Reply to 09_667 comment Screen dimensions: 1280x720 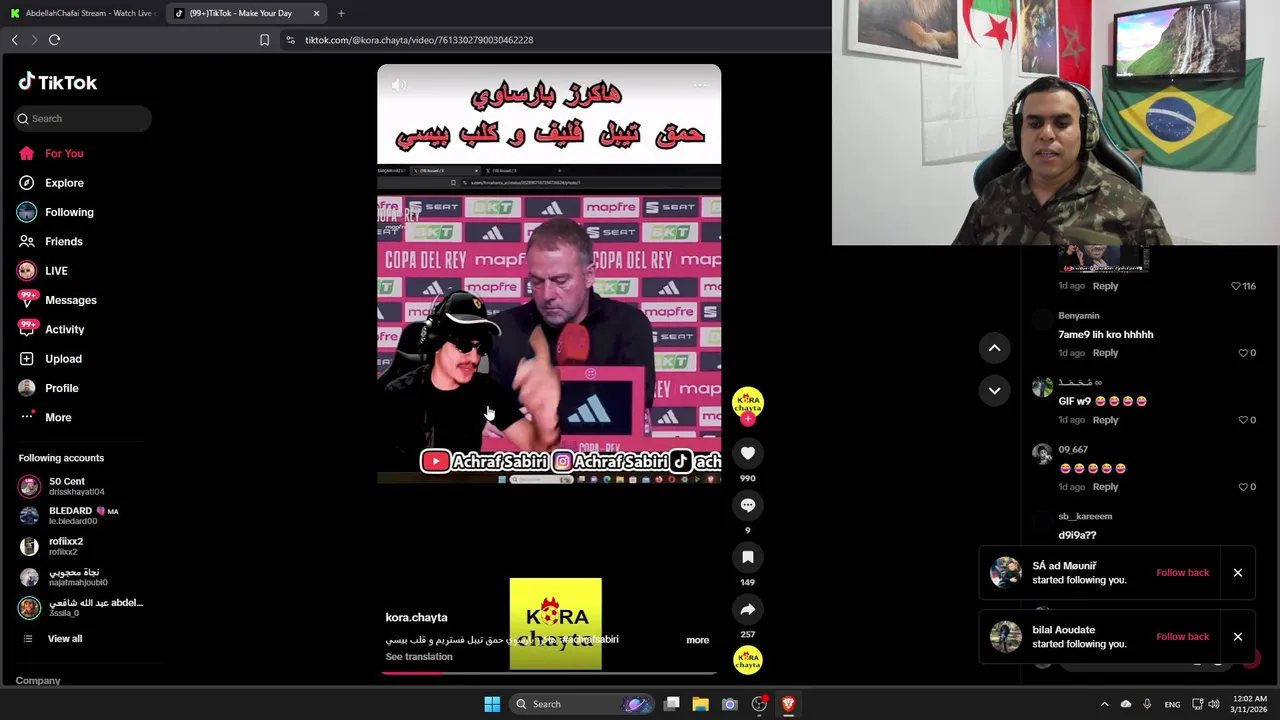tap(1105, 487)
